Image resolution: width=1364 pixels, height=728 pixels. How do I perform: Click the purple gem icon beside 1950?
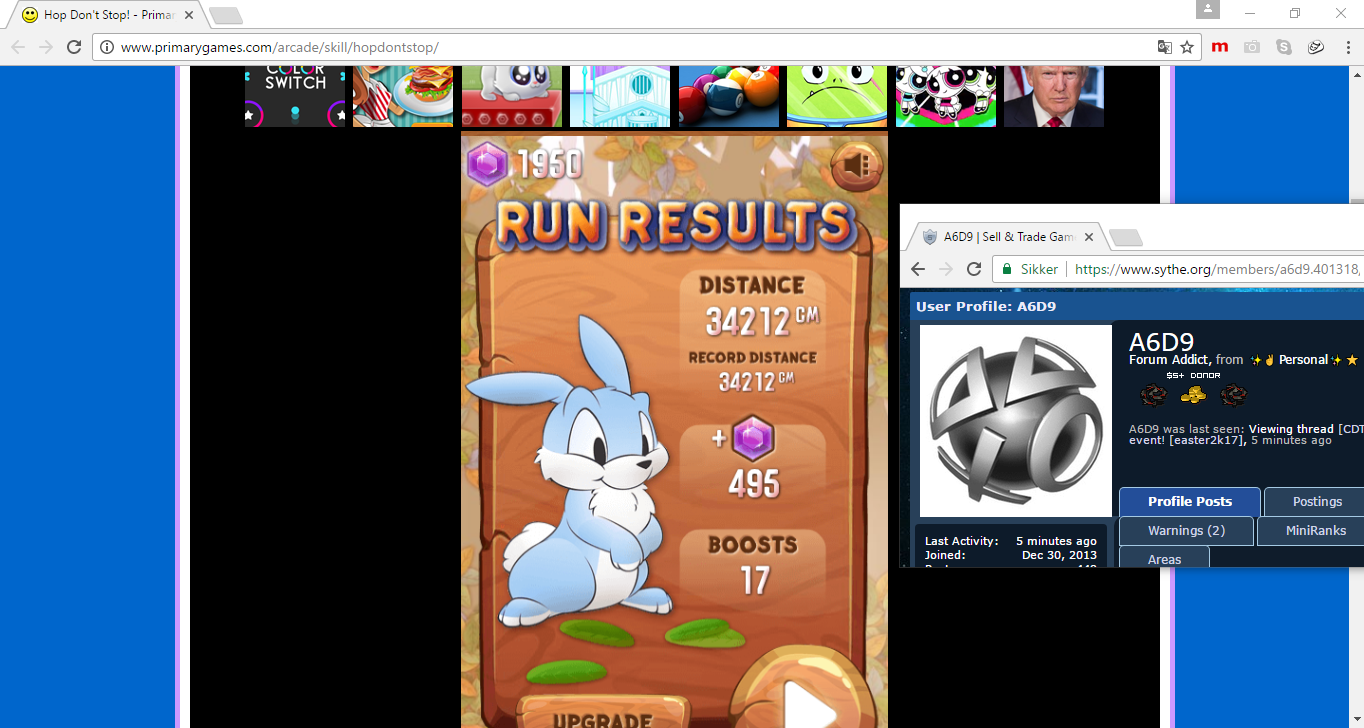pos(488,164)
